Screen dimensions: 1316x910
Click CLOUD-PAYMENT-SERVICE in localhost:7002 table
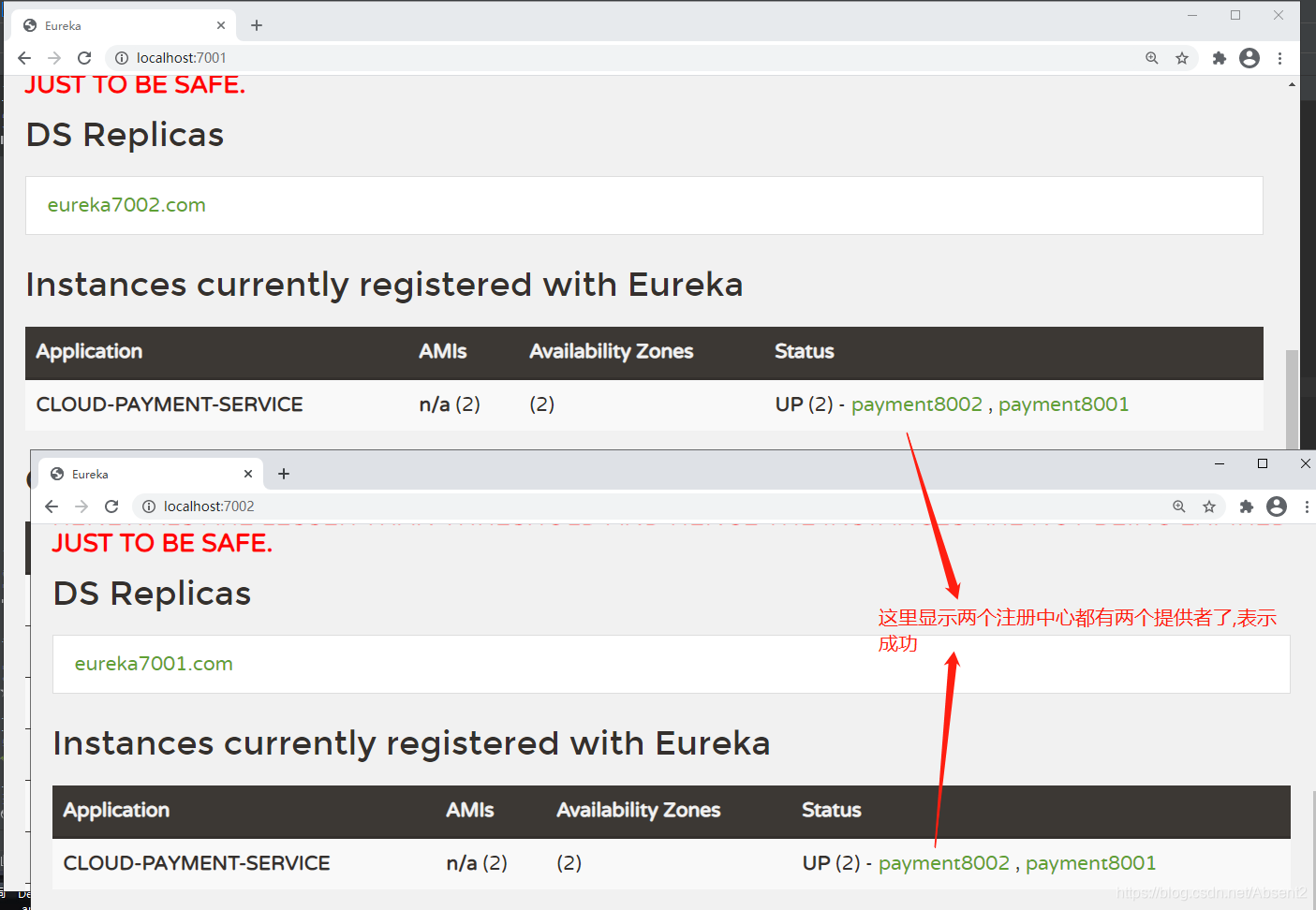[197, 863]
